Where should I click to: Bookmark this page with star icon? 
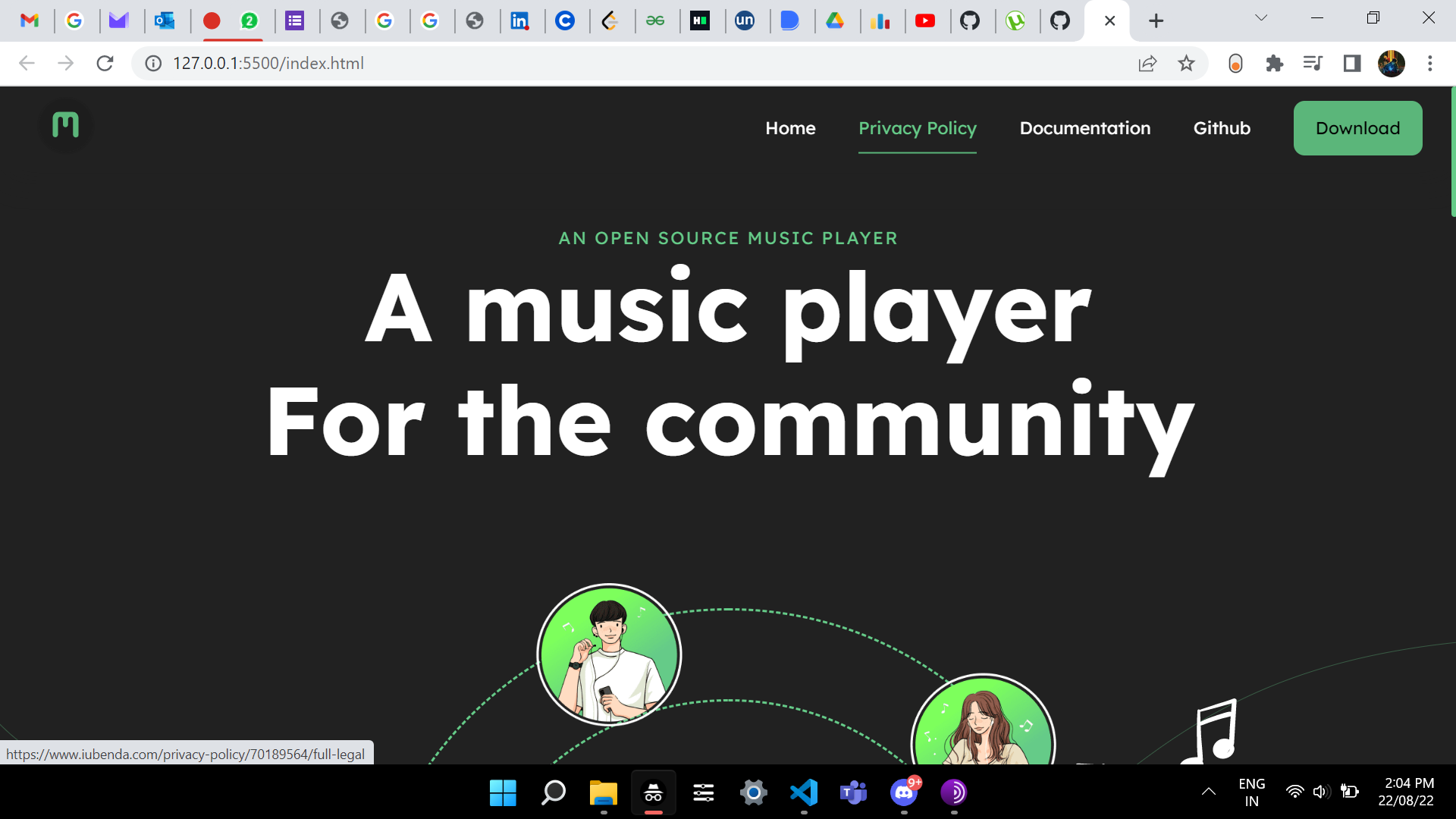1186,64
